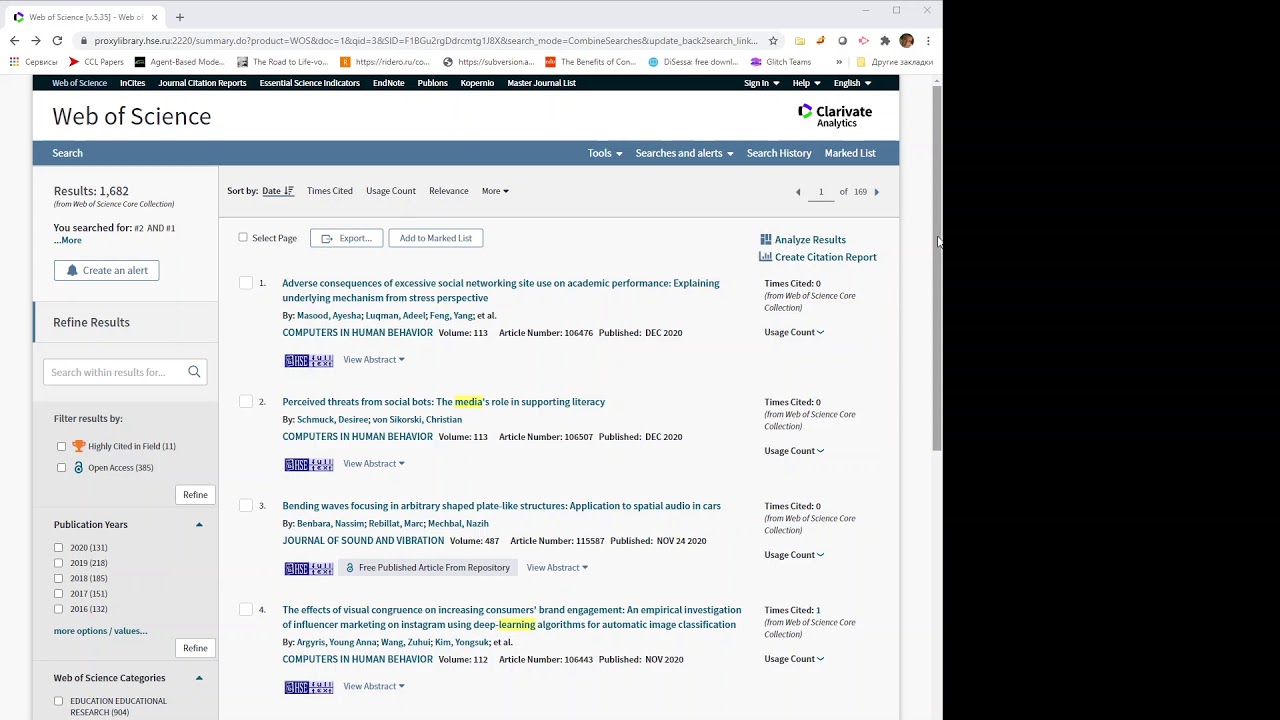Open HSE full text icon for article 4
1280x720 pixels.
tap(308, 688)
